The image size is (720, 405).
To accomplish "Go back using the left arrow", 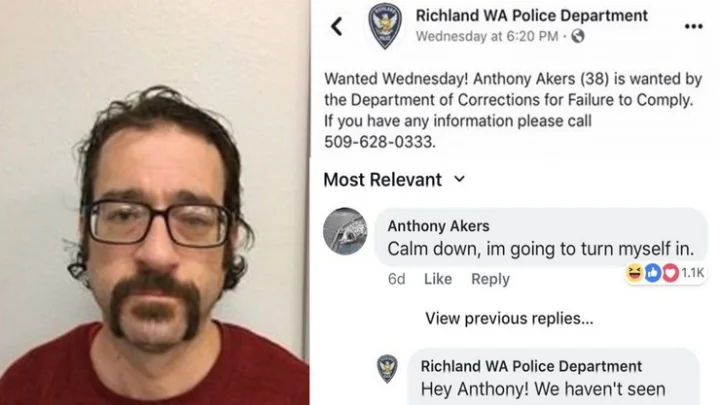I will (x=337, y=26).
